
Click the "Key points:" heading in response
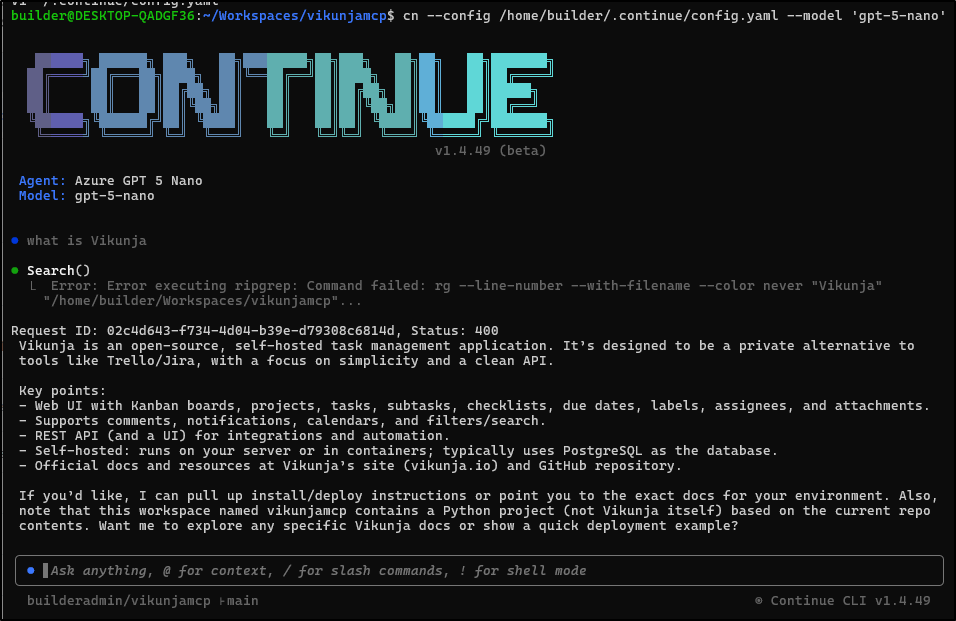pos(62,391)
